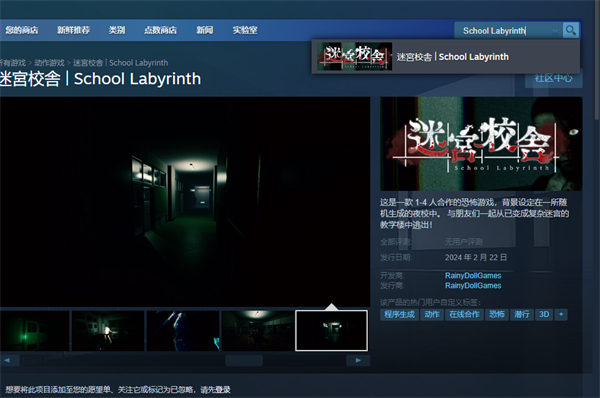
Task: Clear the search box with the x icon
Action: pos(555,32)
